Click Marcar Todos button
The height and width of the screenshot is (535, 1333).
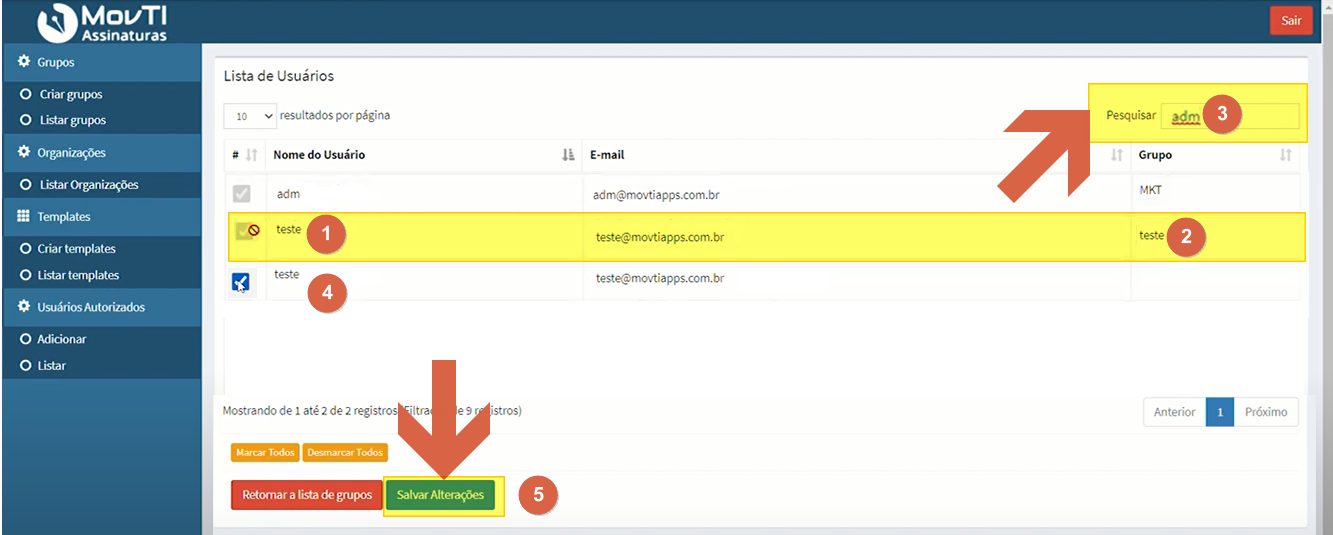265,453
